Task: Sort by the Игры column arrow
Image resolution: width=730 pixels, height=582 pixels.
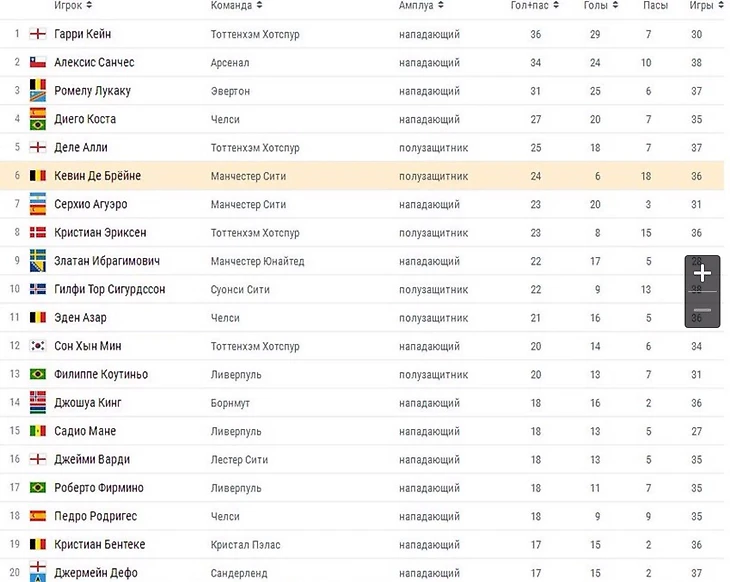Action: (721, 6)
